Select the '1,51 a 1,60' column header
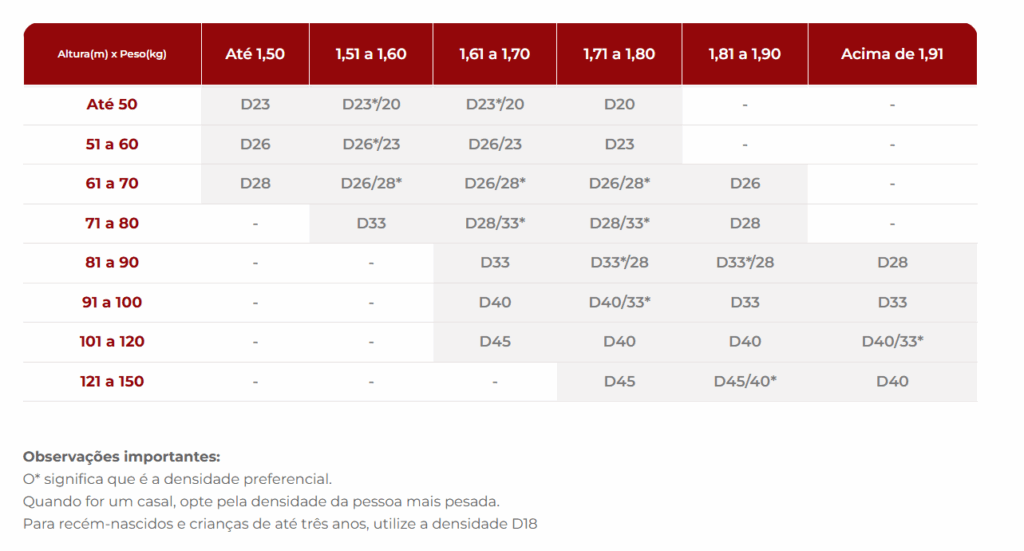The image size is (1024, 551). click(371, 54)
